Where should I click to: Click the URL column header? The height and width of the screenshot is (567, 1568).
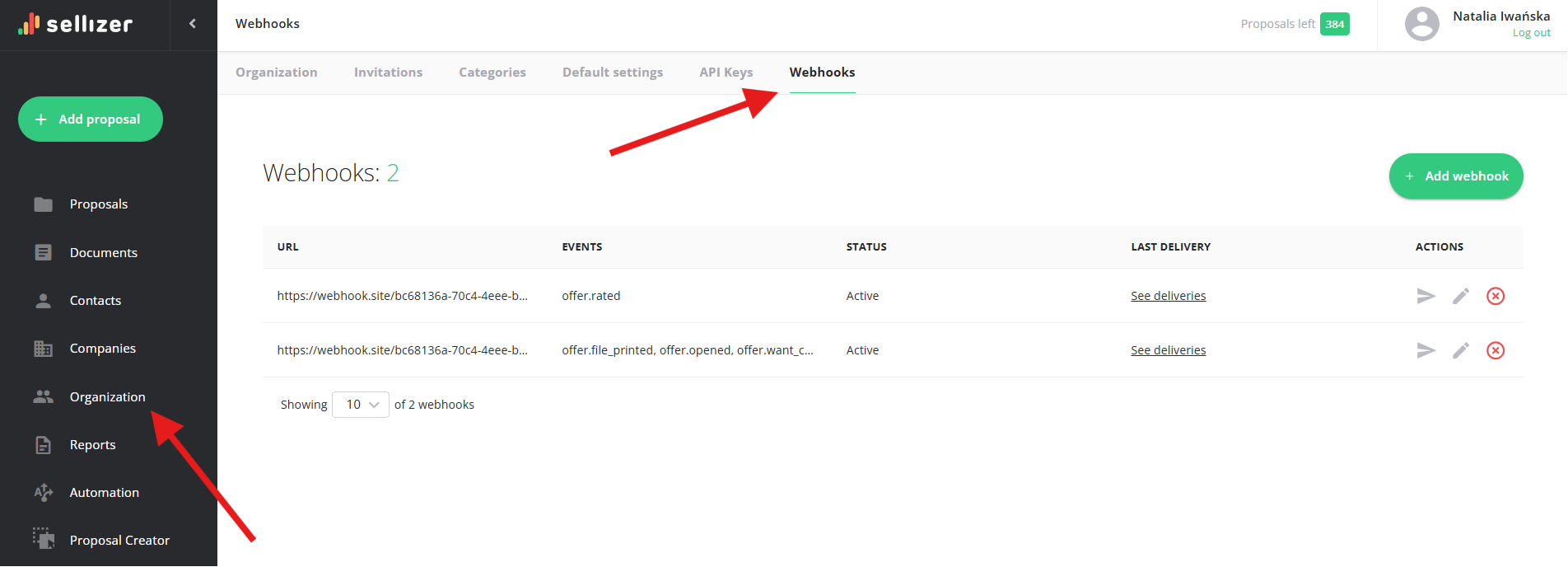(x=288, y=247)
